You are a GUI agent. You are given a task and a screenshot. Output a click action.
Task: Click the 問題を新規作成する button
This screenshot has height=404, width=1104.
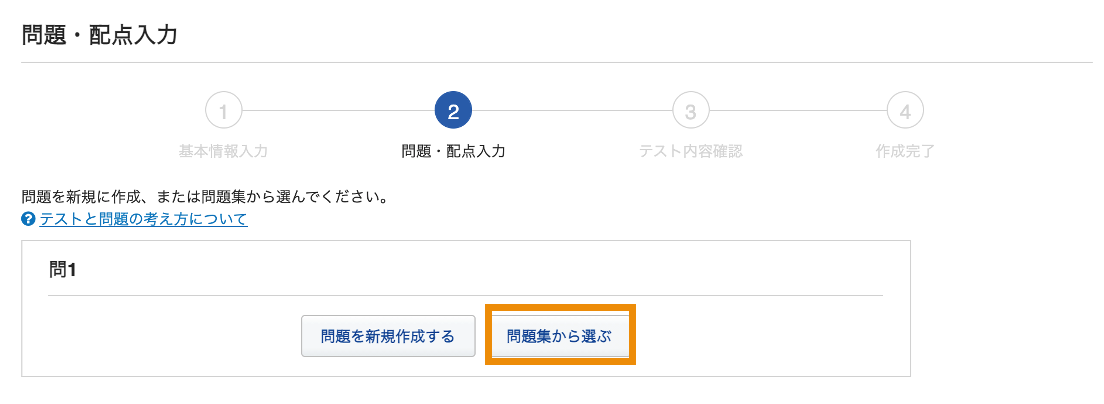coord(388,336)
